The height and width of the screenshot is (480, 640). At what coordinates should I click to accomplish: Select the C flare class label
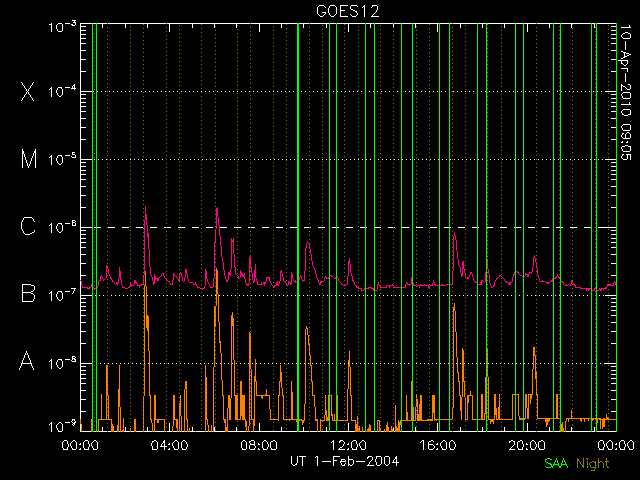click(28, 226)
